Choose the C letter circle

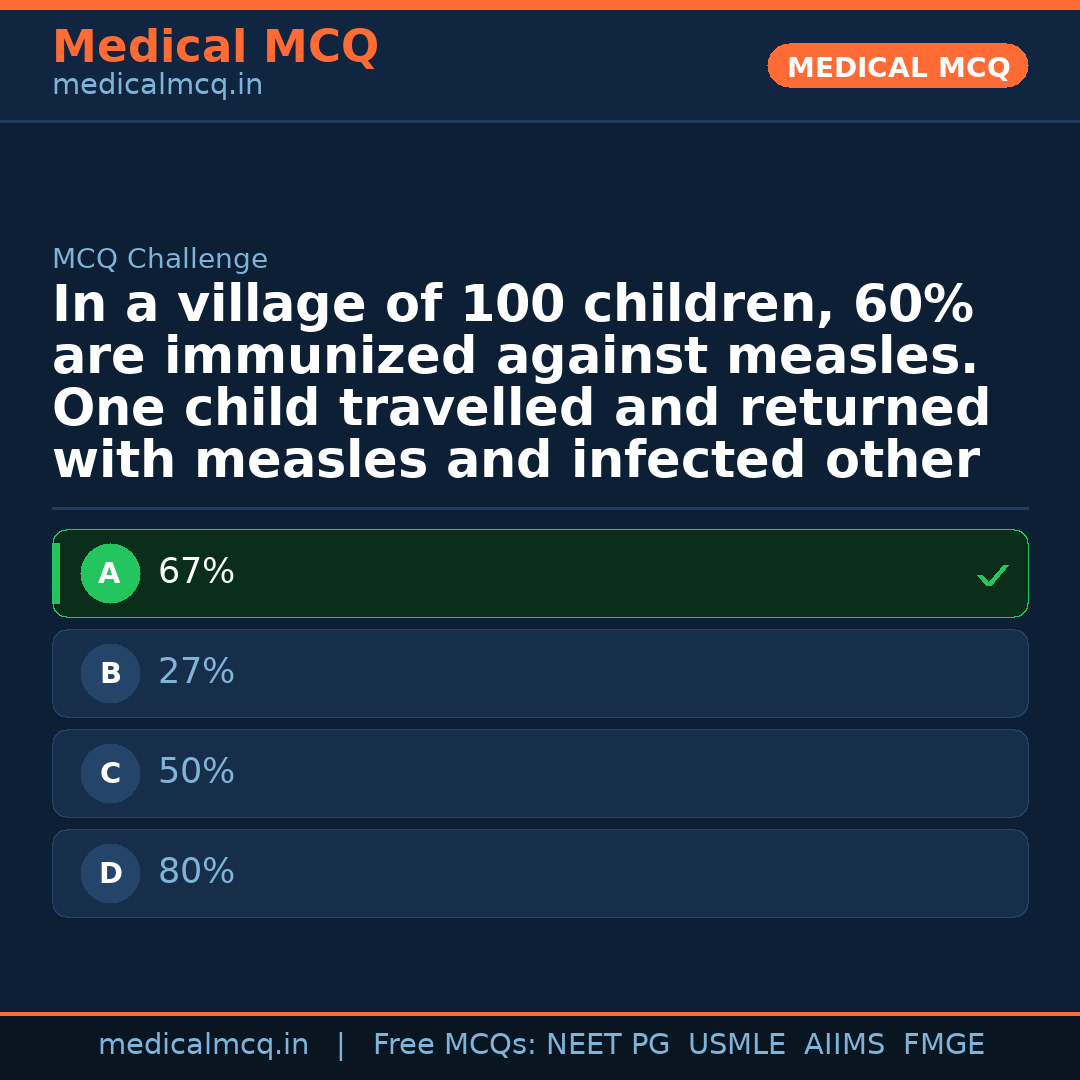110,774
